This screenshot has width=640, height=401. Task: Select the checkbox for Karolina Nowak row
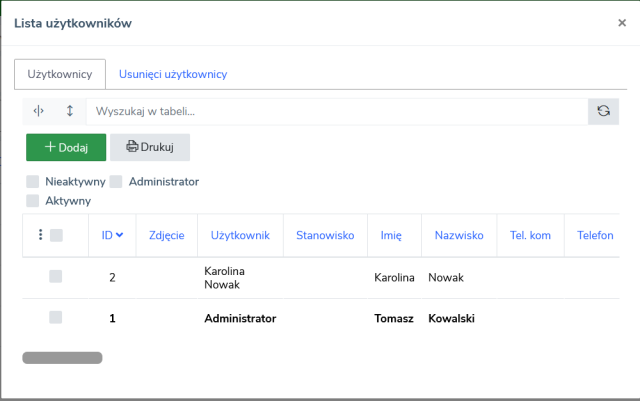(56, 276)
